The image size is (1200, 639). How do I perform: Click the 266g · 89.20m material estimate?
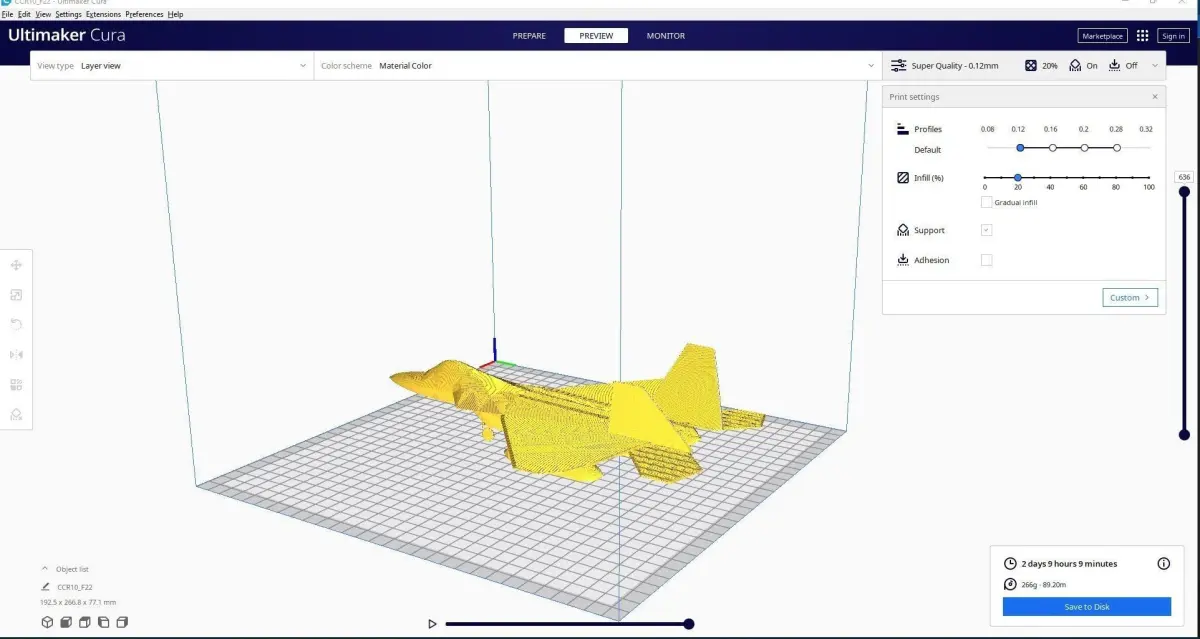(x=1044, y=585)
